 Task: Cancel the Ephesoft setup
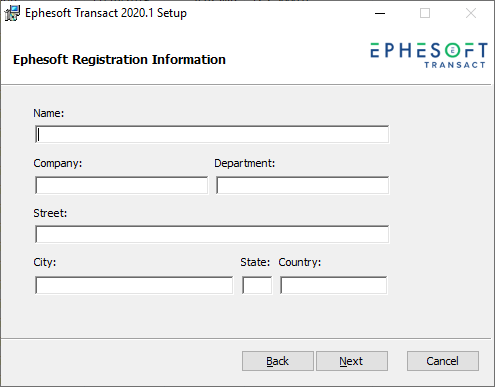[x=443, y=361]
